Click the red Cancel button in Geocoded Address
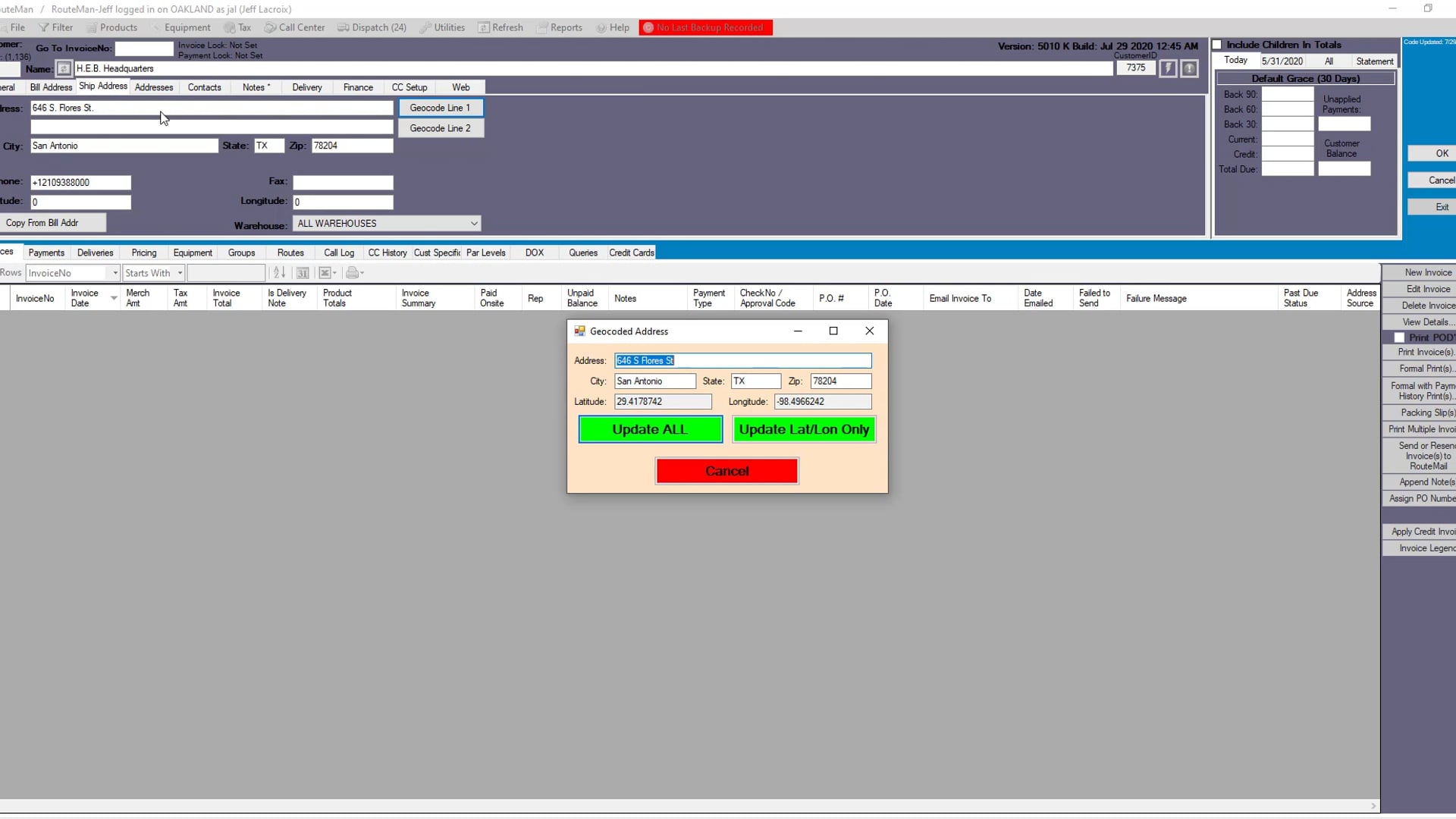This screenshot has height=819, width=1456. coord(726,471)
